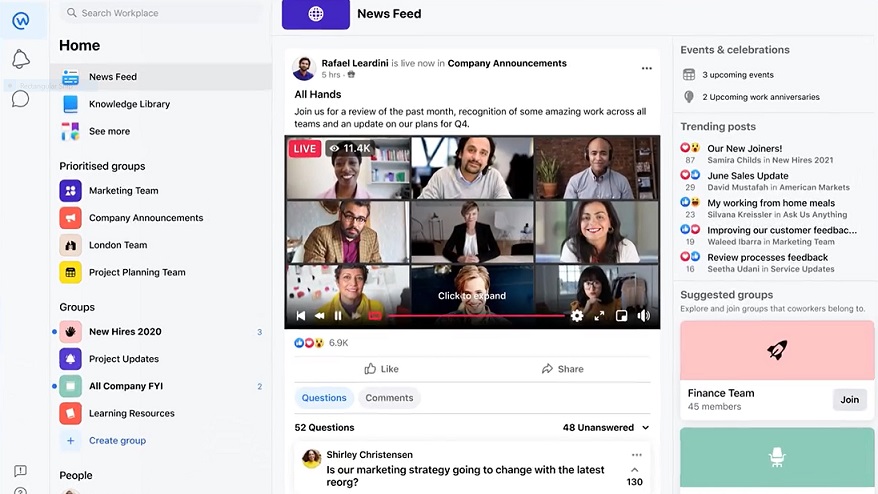Join the Finance Team group
Screen dimensions: 878x494
[849, 400]
